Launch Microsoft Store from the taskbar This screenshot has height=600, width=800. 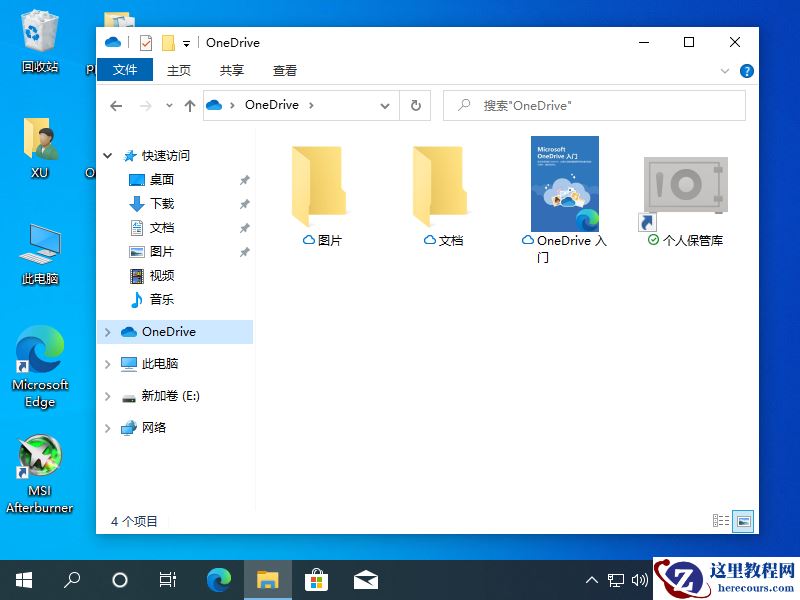tap(316, 580)
